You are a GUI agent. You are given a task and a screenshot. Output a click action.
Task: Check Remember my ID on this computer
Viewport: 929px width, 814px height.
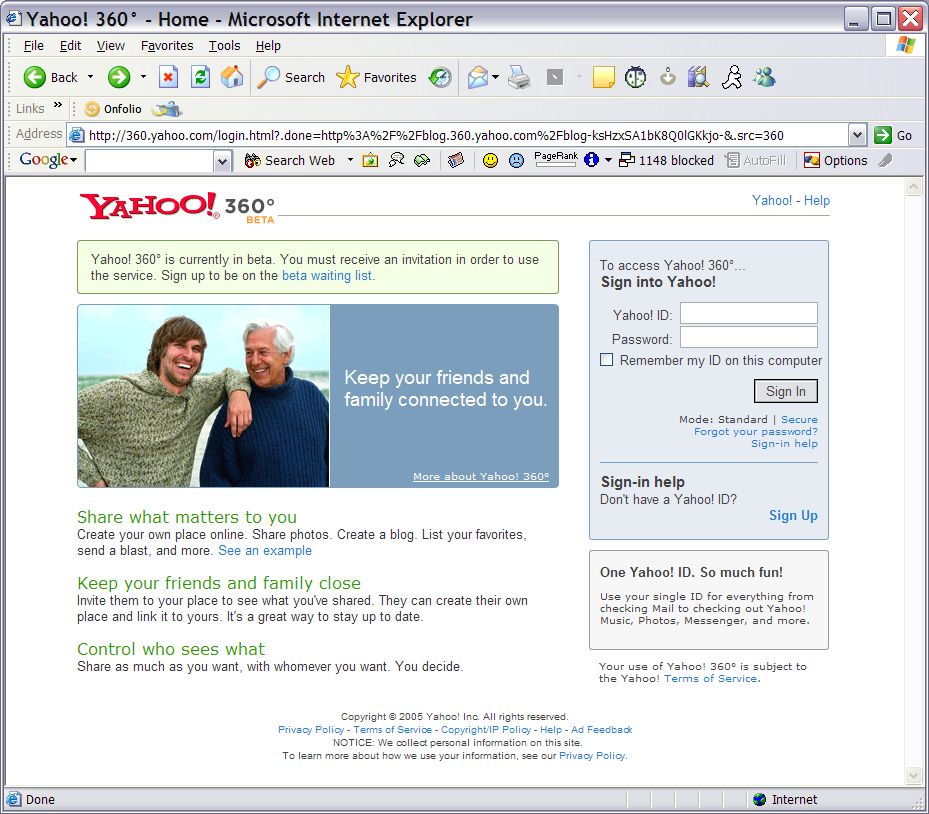pyautogui.click(x=607, y=360)
